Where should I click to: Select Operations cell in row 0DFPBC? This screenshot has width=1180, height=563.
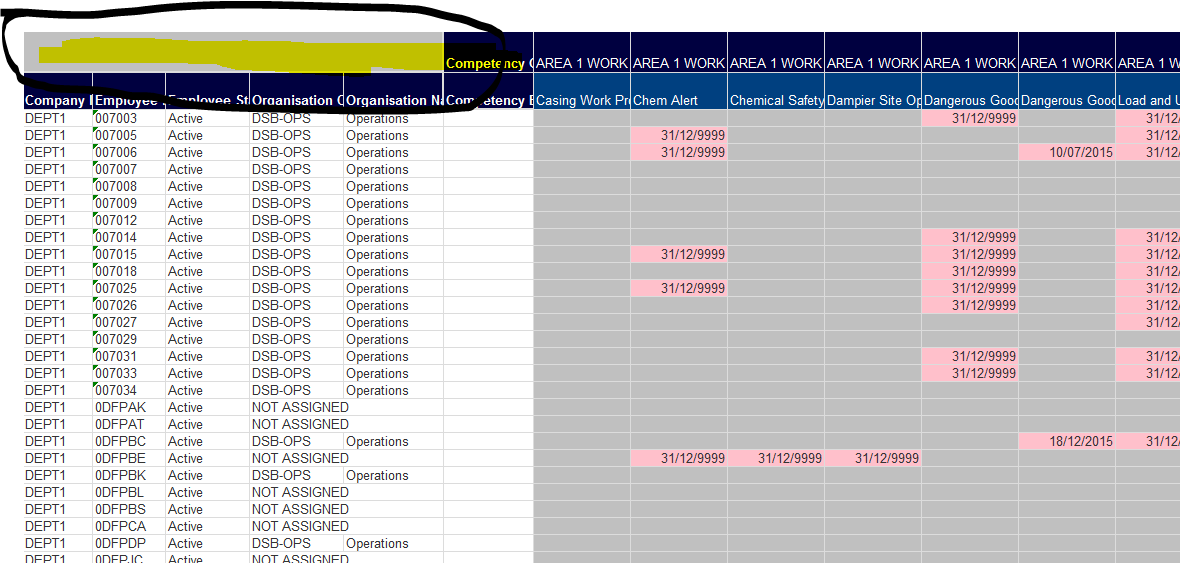pos(394,441)
